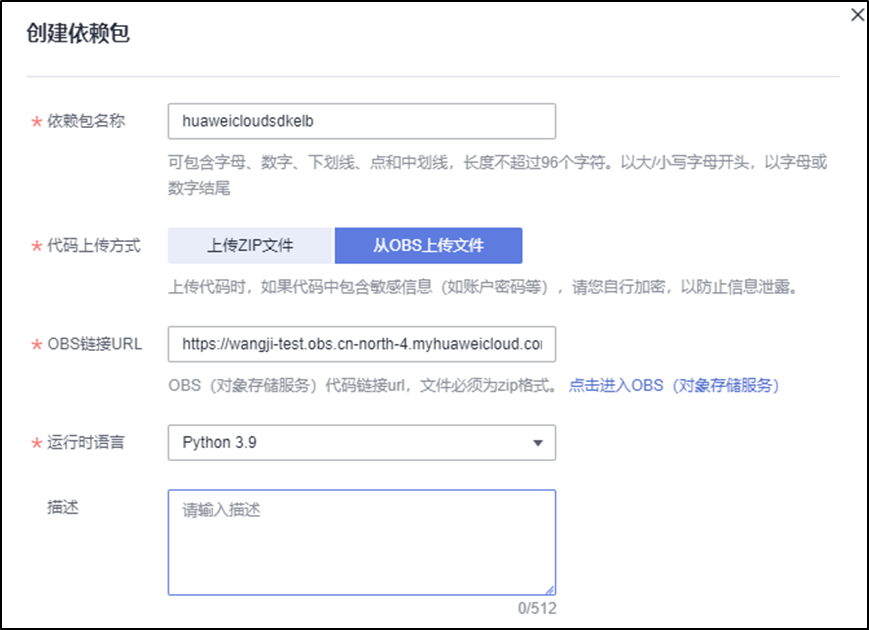Click the 运行时语言 field label

pos(86,442)
